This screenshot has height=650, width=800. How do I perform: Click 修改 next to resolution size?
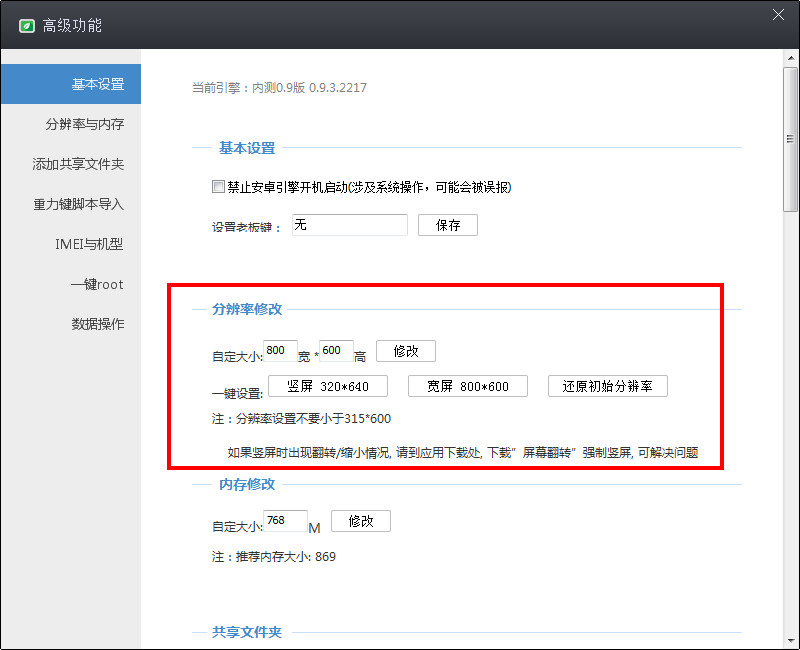click(406, 352)
